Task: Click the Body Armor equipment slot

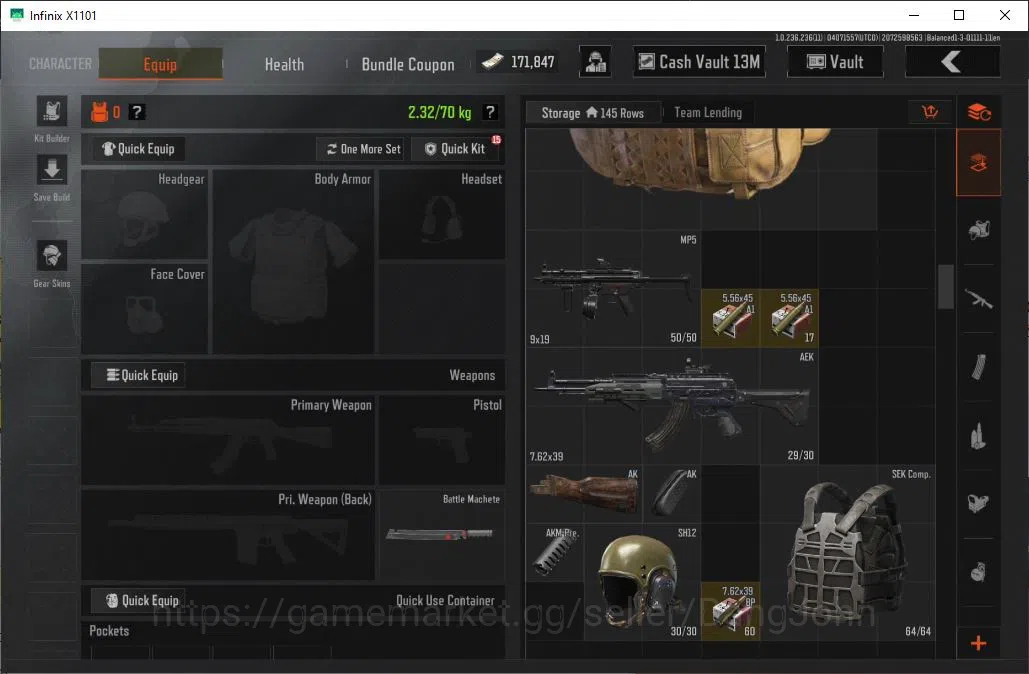Action: pyautogui.click(x=293, y=261)
